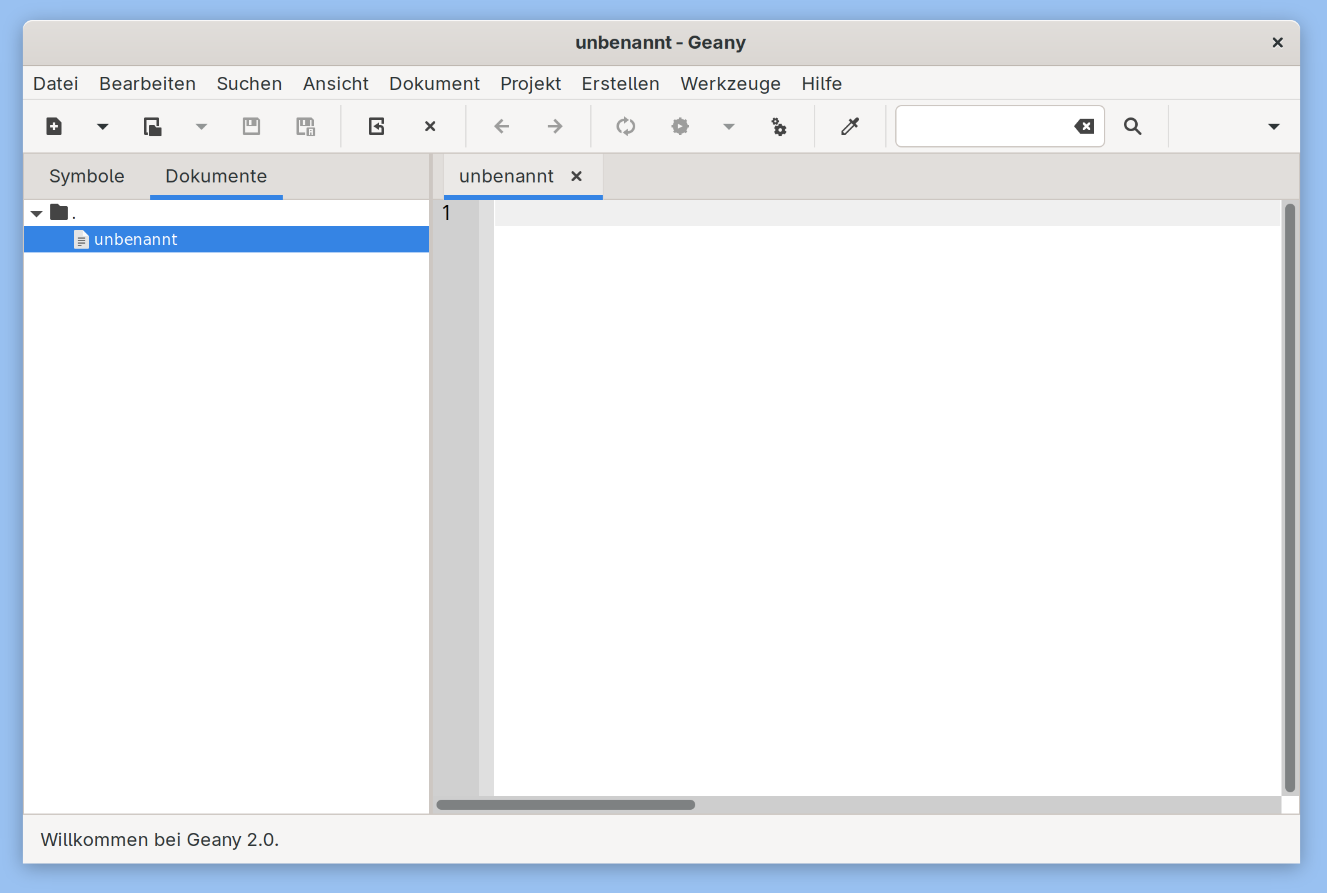Click the vertical editor scrollbar
Viewport: 1327px width, 893px height.
1290,498
